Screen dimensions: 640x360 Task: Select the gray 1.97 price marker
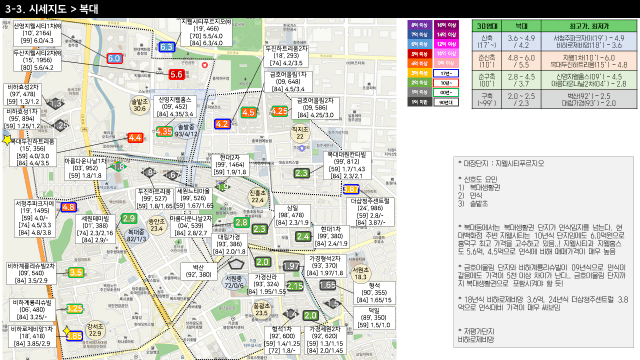click(x=291, y=266)
